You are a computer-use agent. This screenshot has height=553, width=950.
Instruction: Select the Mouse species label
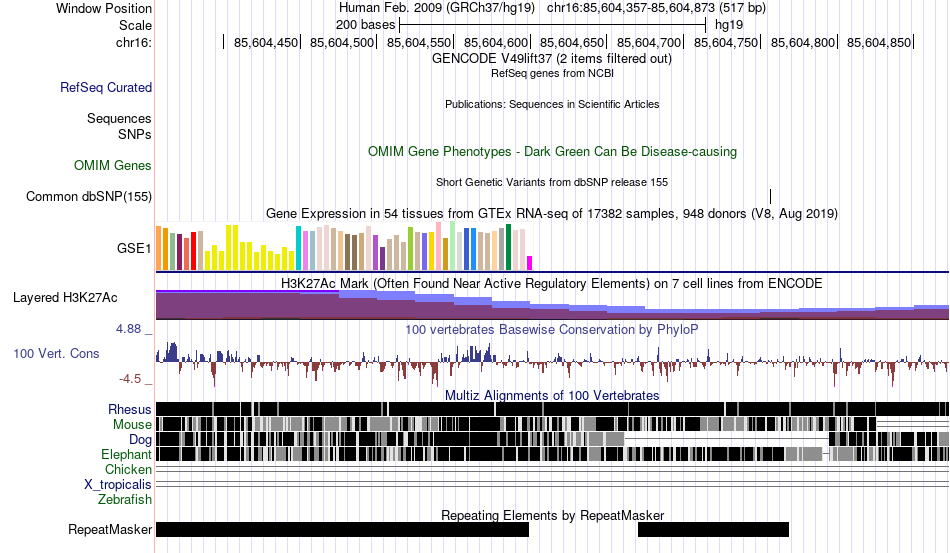(x=132, y=425)
